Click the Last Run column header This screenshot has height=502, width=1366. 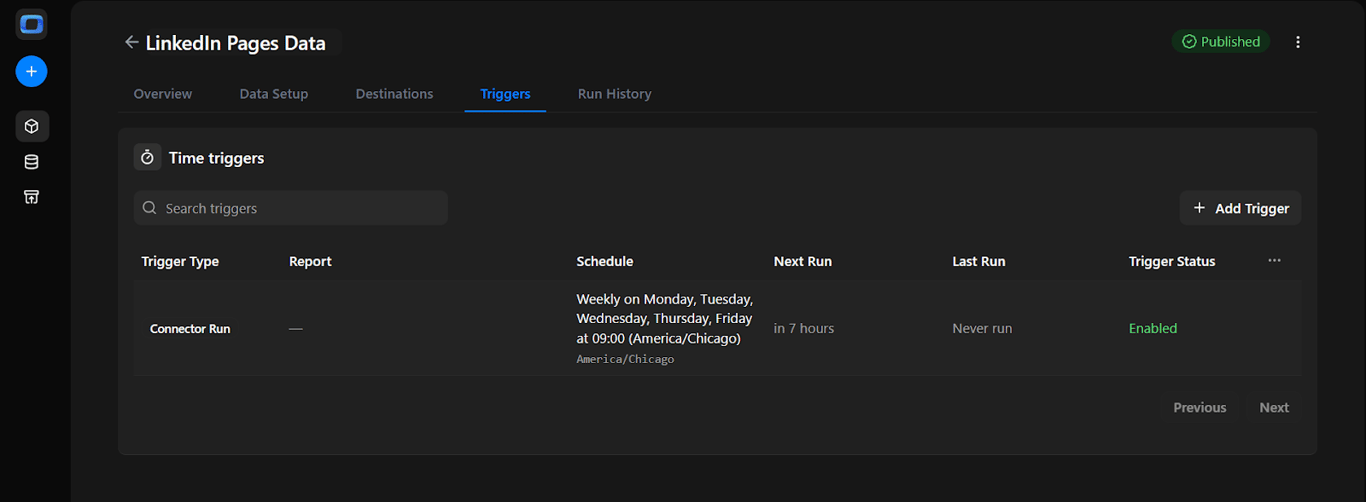pos(979,261)
